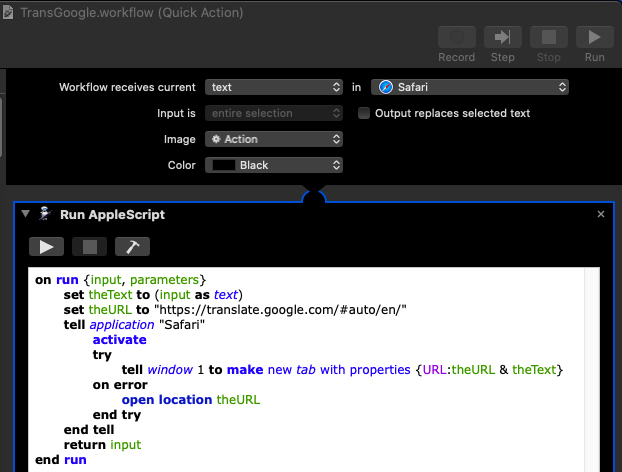Viewport: 622px width, 472px height.
Task: Run the script with play button
Action: pyautogui.click(x=46, y=247)
